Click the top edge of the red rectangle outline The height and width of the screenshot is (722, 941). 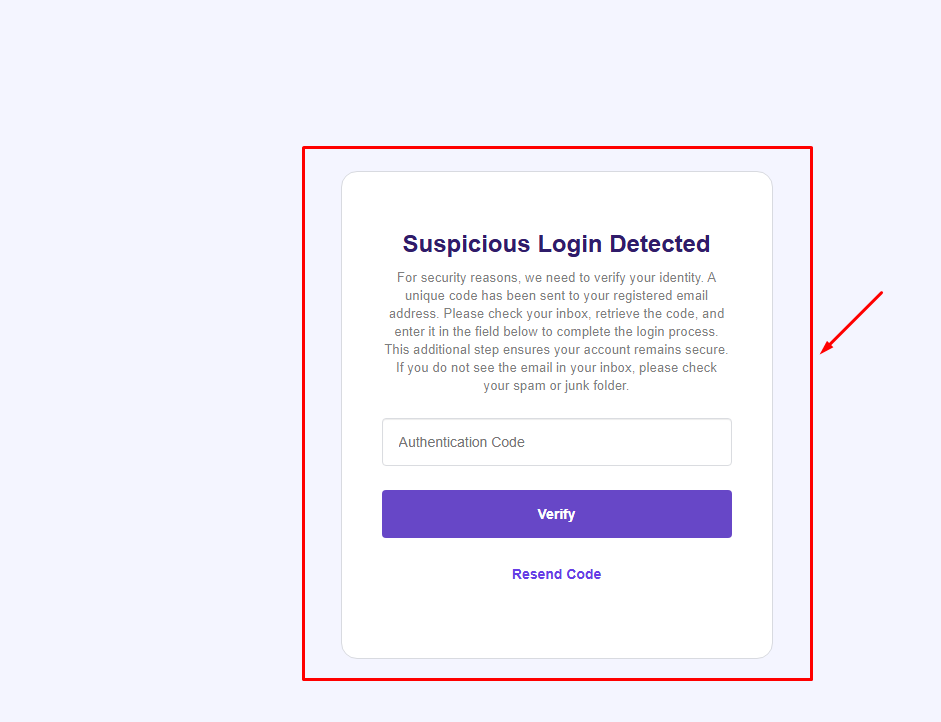(556, 148)
